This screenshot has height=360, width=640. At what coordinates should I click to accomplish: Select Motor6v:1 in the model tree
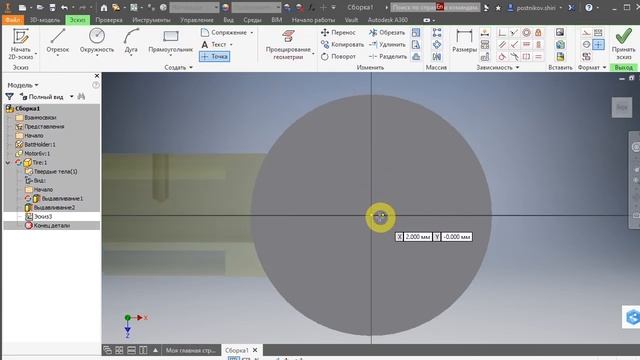[37, 153]
